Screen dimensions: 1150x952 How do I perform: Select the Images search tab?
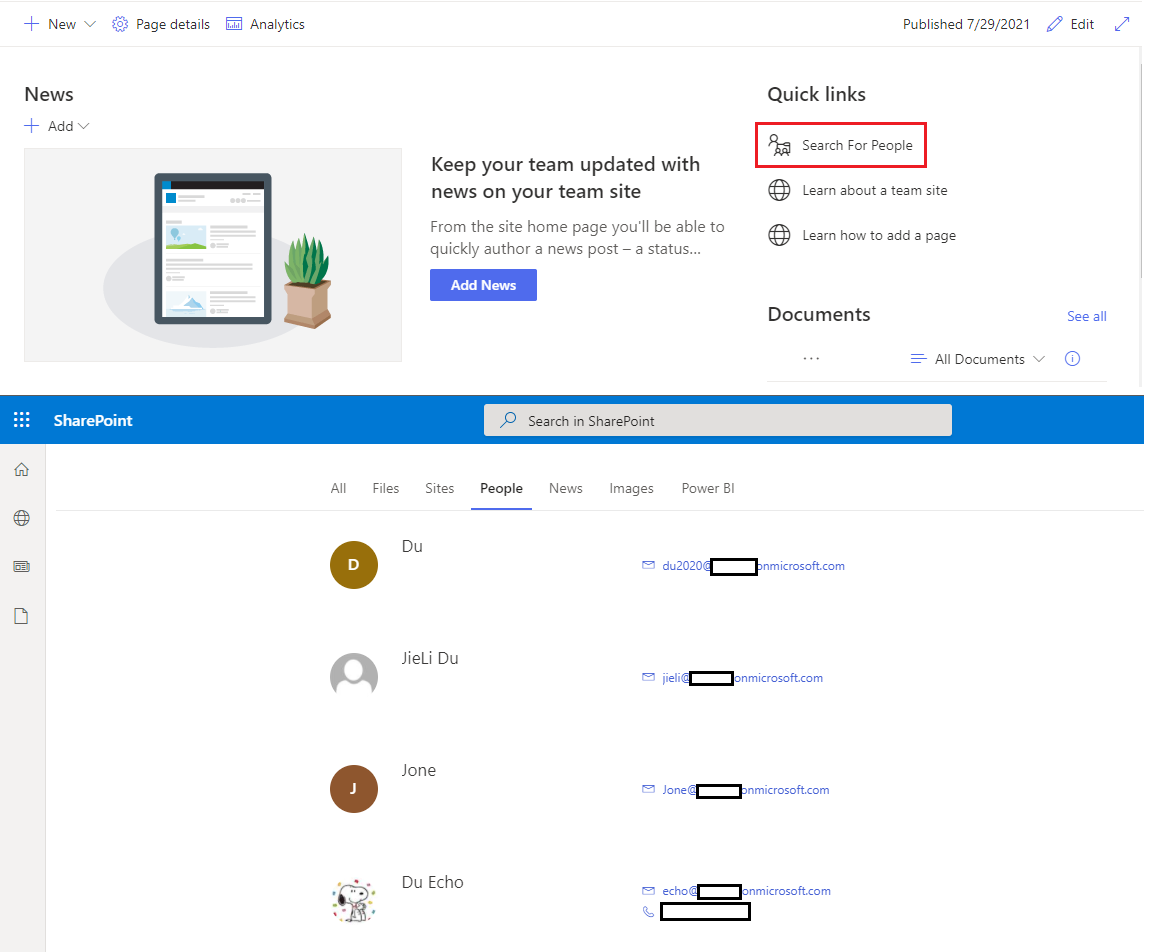point(631,488)
